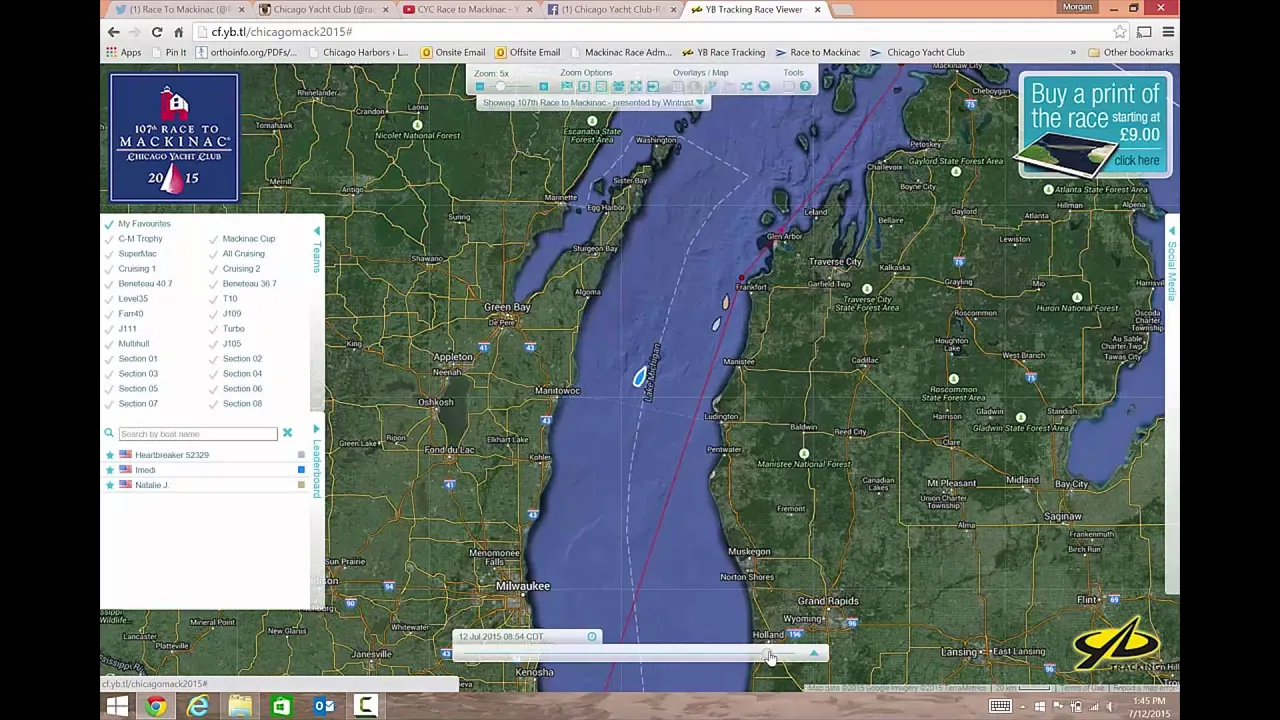Screen dimensions: 1280x720
Task: Open the Other bookmarks folder
Action: (x=1130, y=52)
